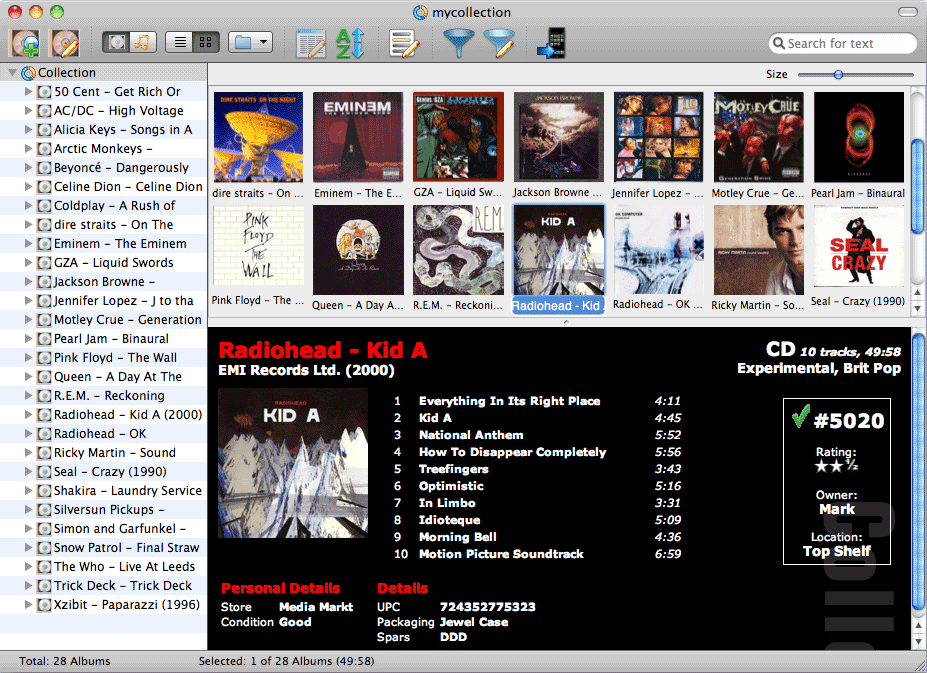Select Jackson Browne in the sidebar list
The image size is (927, 673).
coord(103,282)
